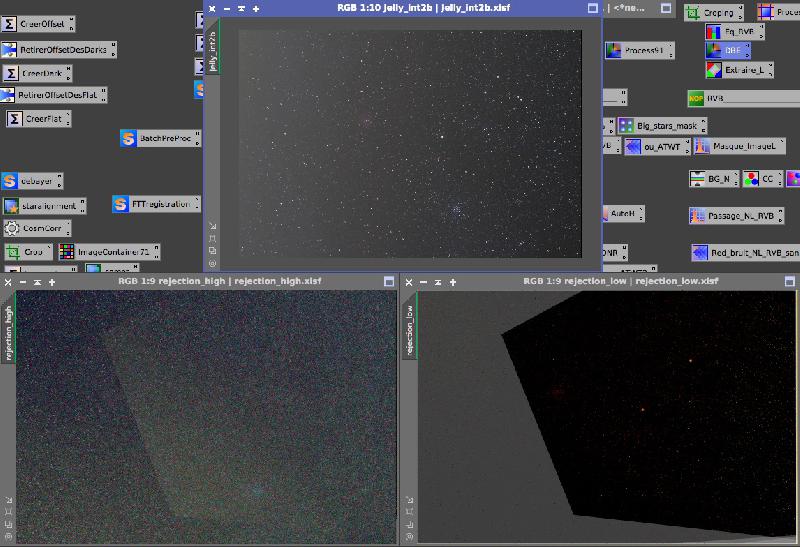Select the Process91 icon

pos(640,51)
